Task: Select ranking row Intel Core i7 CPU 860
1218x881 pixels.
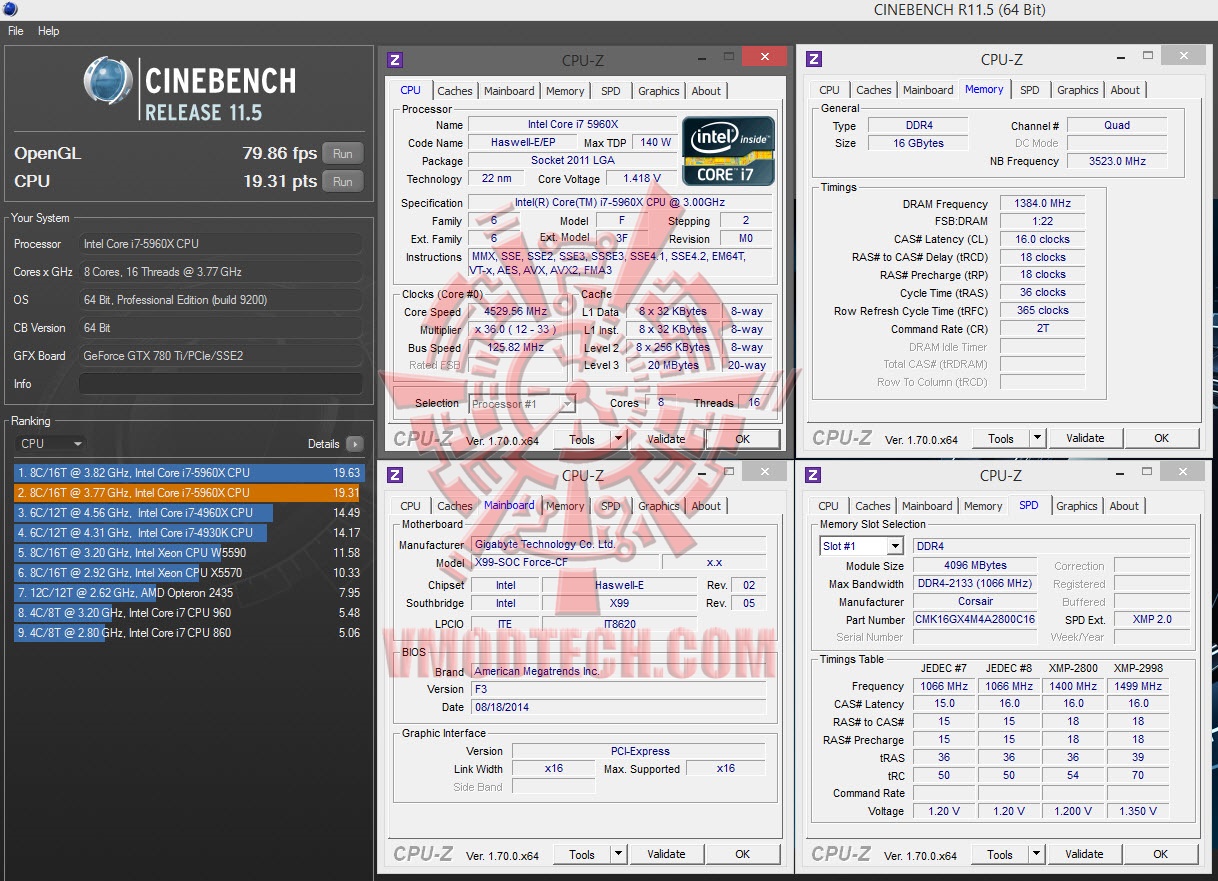Action: click(x=189, y=633)
